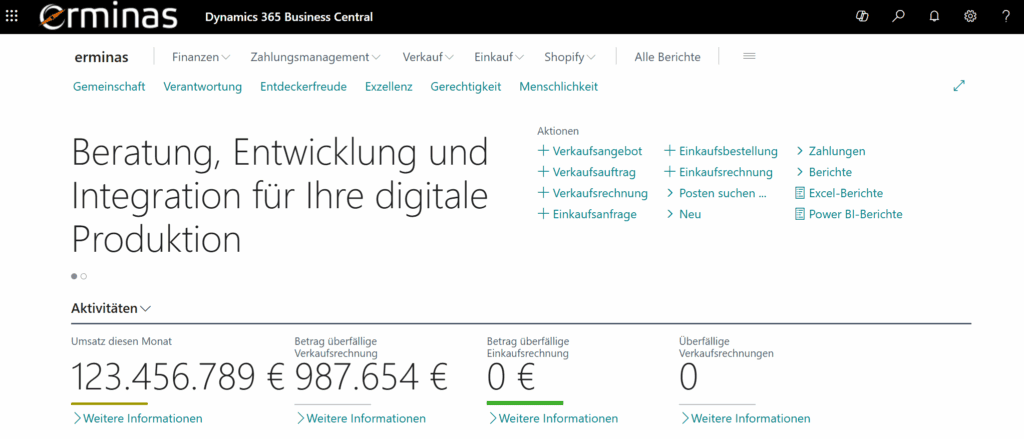Click the 0 Überfällige Verkaufsrechnungen count
Viewport: 1024px width, 439px height.
(x=688, y=377)
